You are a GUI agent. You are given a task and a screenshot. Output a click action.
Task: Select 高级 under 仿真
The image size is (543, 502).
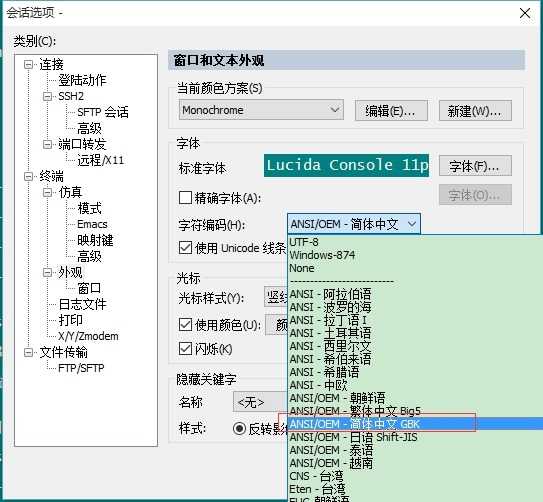[89, 257]
